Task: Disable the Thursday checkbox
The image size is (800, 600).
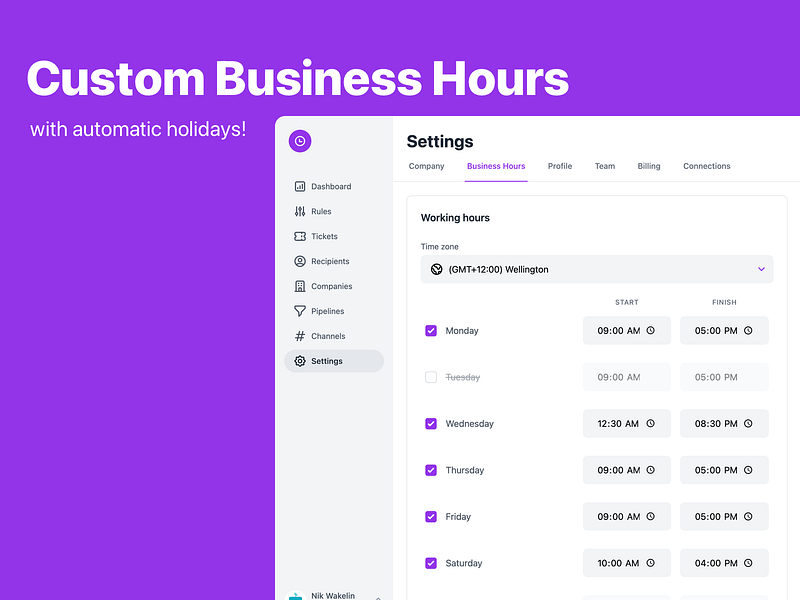Action: click(x=431, y=470)
